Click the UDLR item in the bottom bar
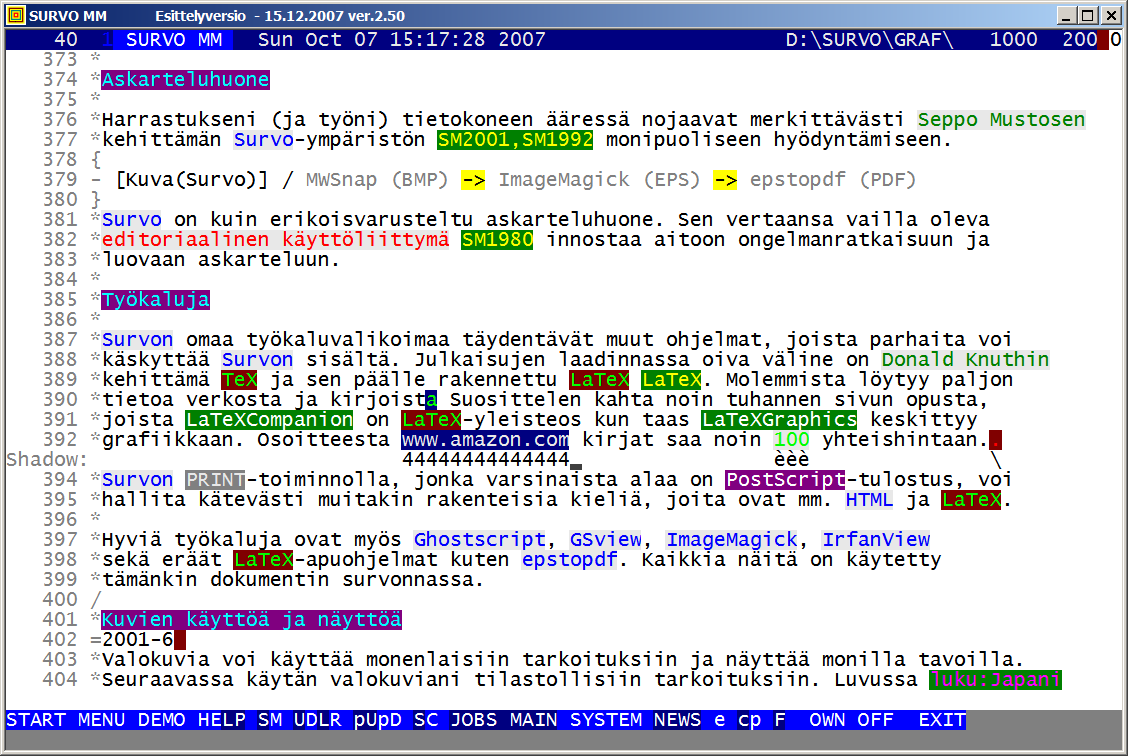 pos(317,720)
